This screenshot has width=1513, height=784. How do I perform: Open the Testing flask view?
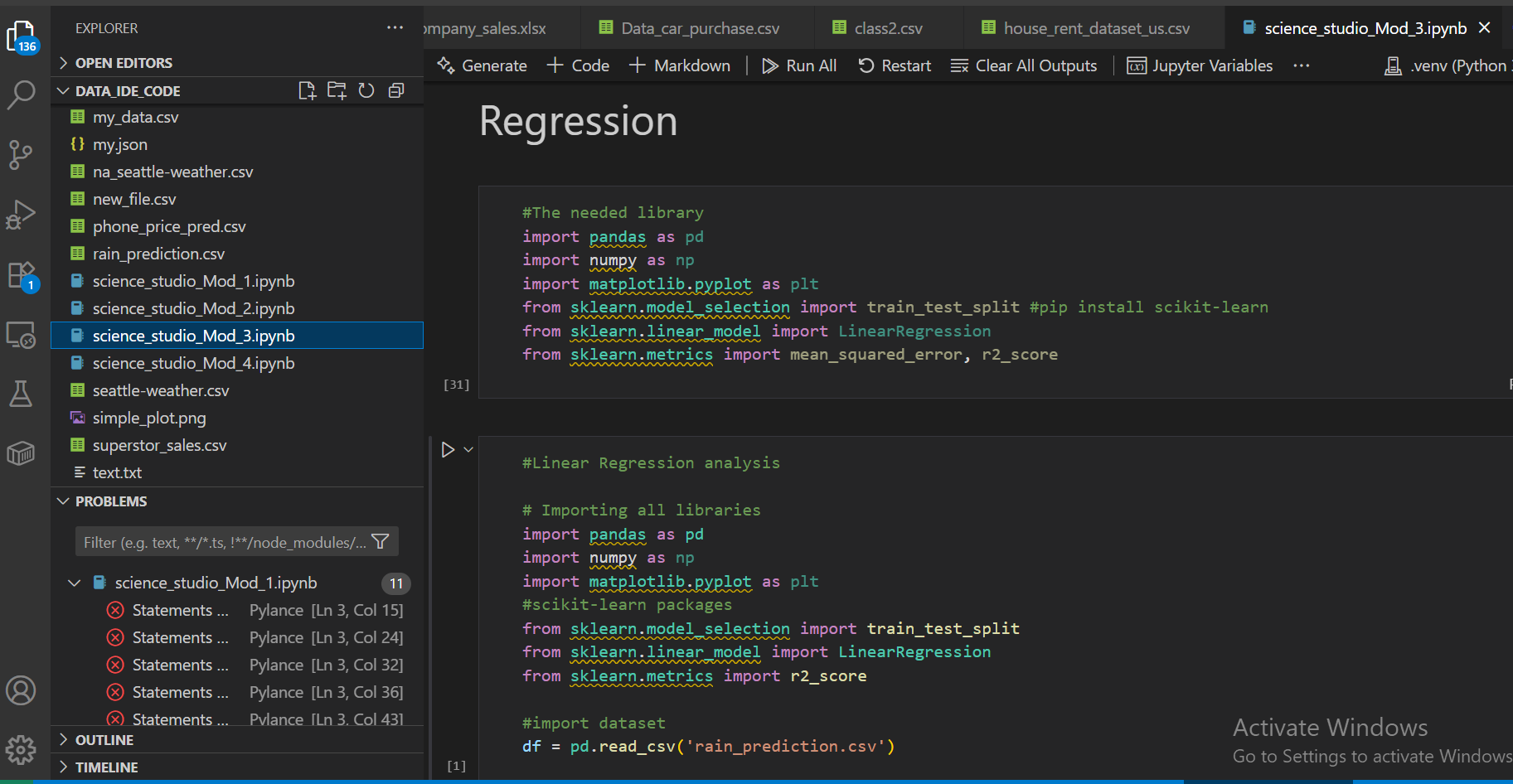point(21,394)
